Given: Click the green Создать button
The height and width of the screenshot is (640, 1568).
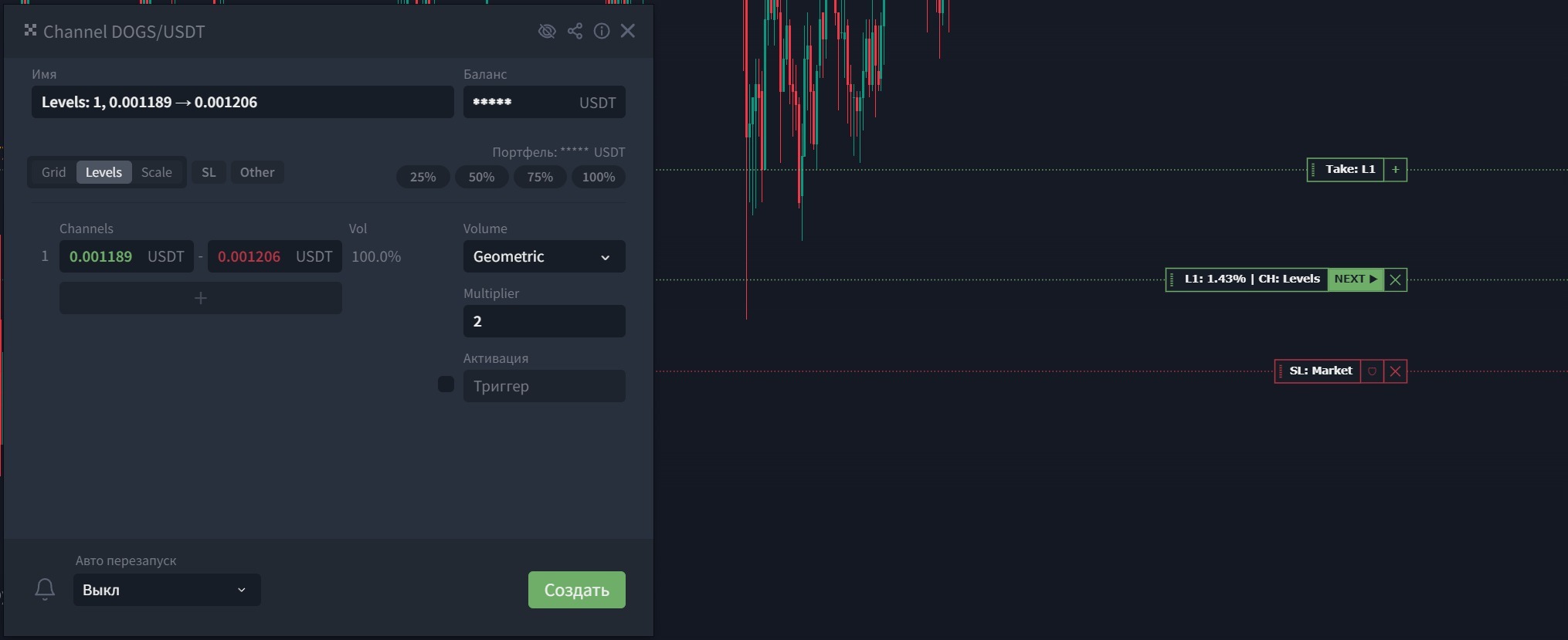Looking at the screenshot, I should click(577, 590).
